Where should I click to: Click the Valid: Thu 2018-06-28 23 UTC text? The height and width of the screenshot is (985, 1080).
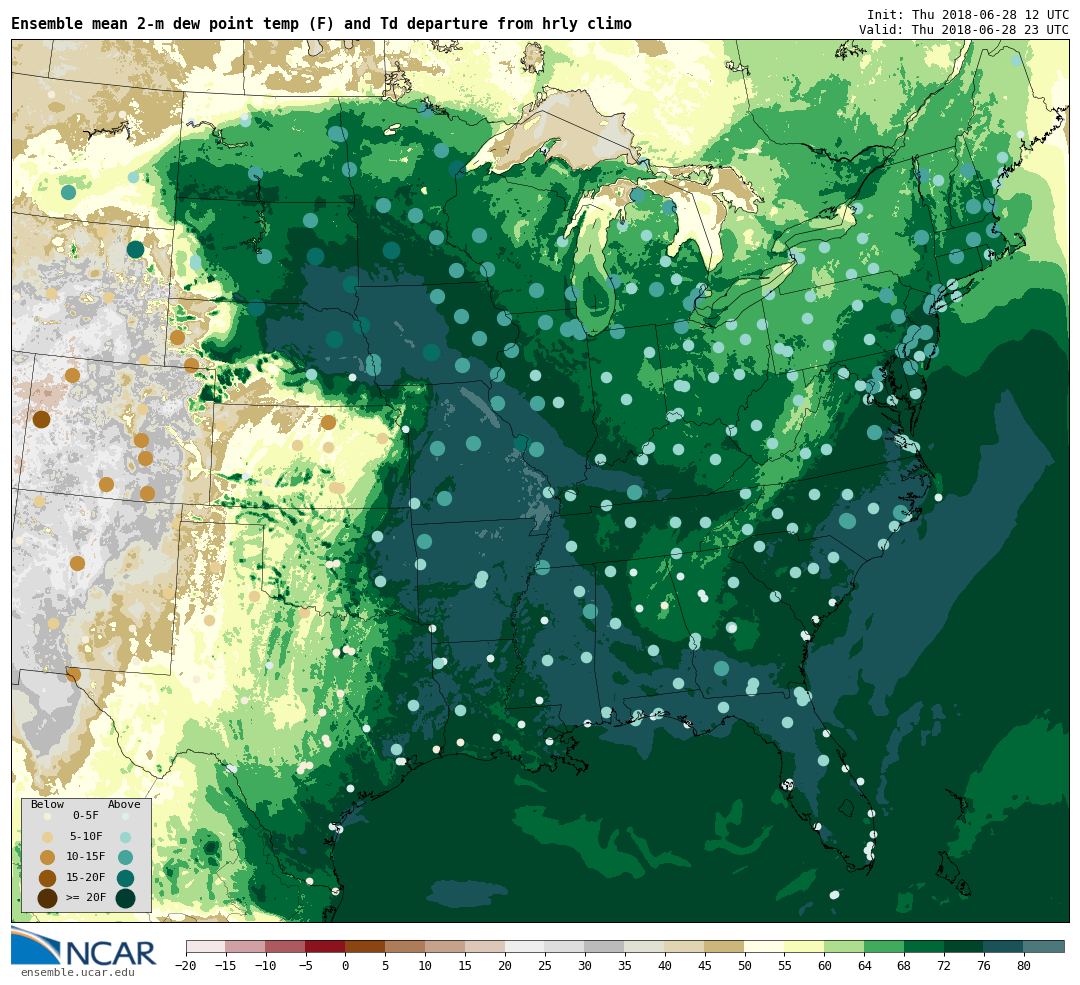[964, 30]
